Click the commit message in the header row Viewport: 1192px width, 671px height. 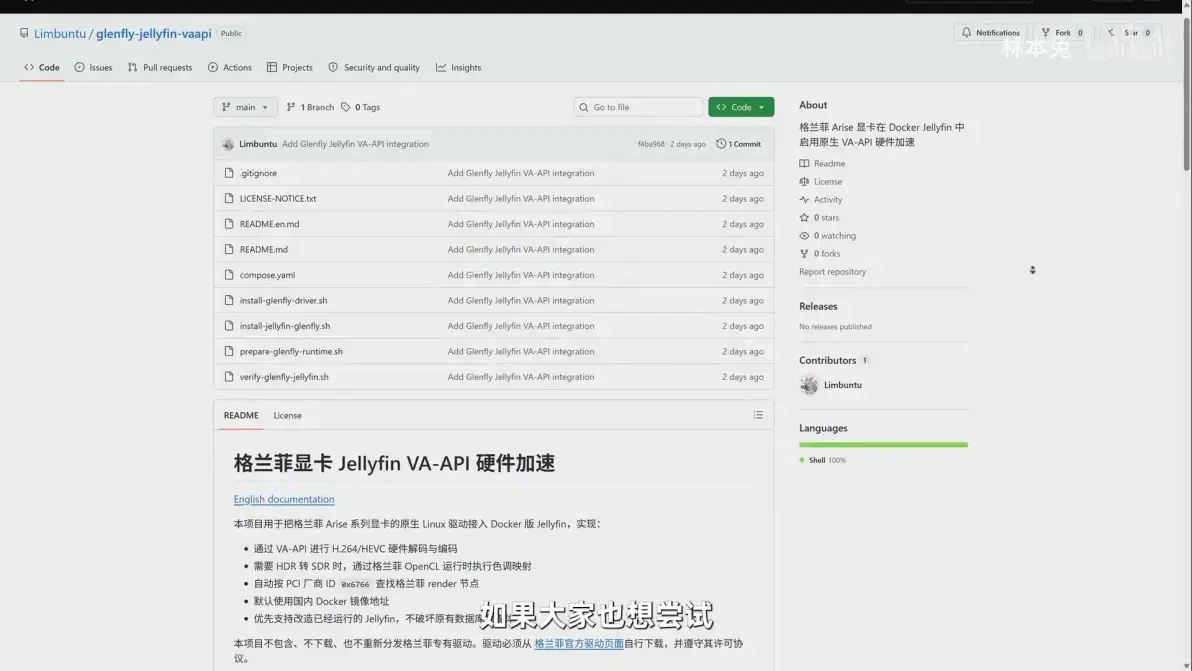(355, 144)
